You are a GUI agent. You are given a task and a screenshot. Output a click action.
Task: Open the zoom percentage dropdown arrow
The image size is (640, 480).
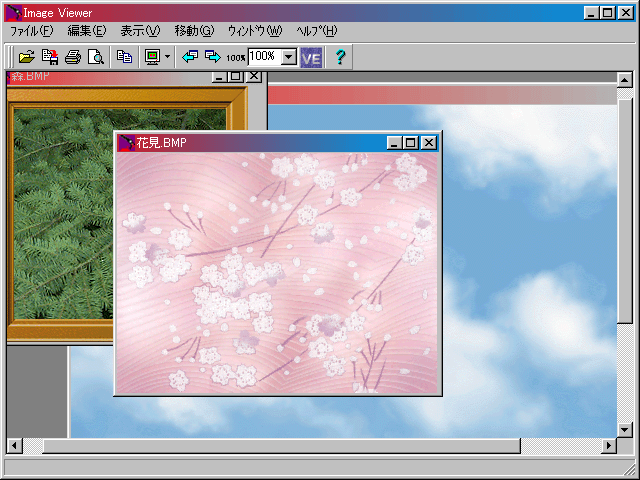(x=289, y=57)
